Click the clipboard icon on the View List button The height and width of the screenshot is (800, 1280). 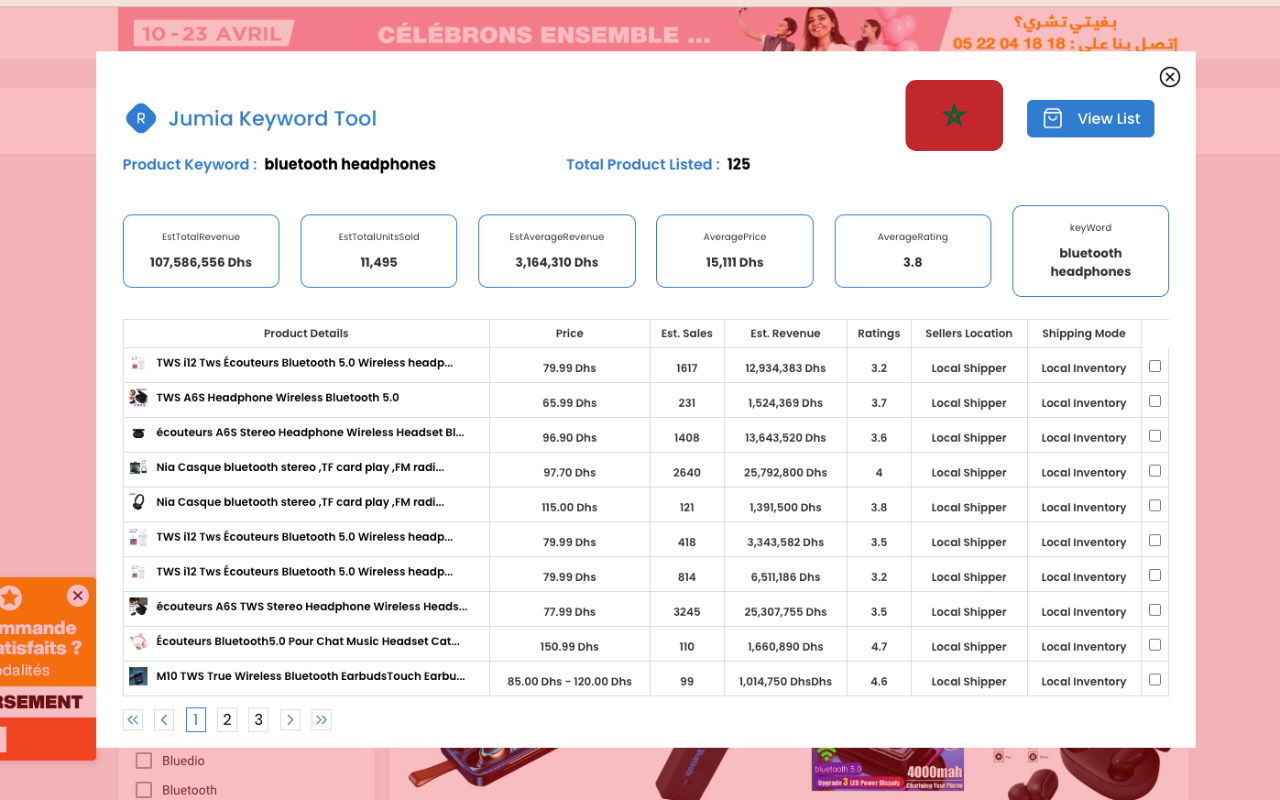click(x=1051, y=118)
